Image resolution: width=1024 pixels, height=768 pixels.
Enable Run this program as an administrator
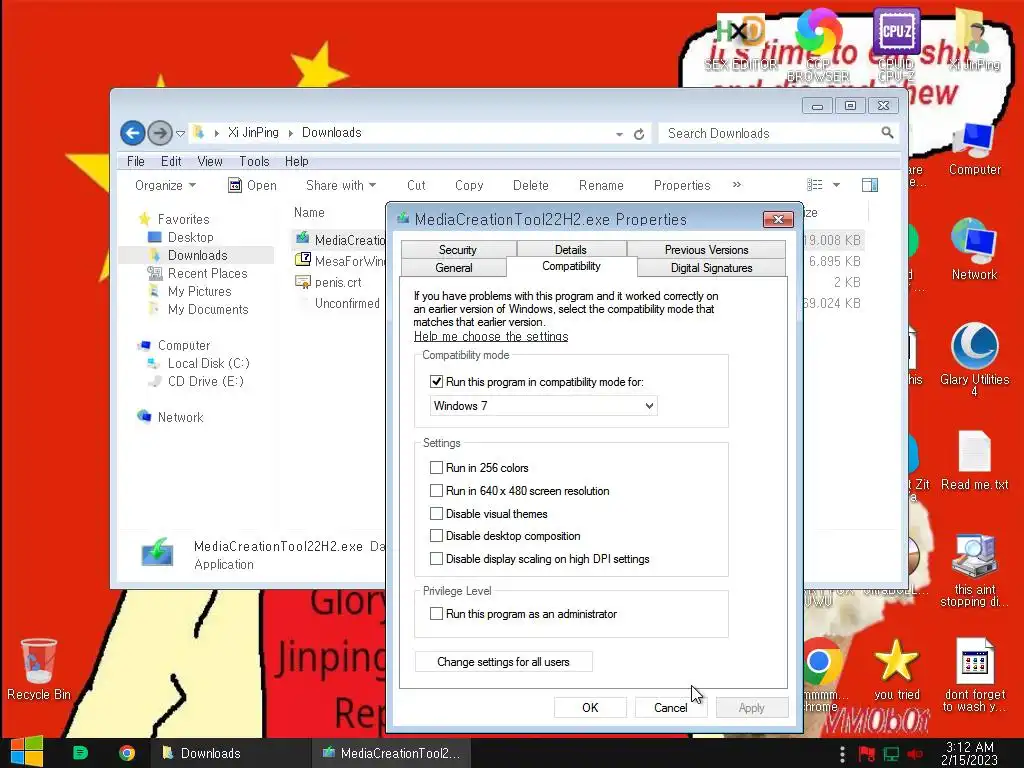pyautogui.click(x=436, y=614)
